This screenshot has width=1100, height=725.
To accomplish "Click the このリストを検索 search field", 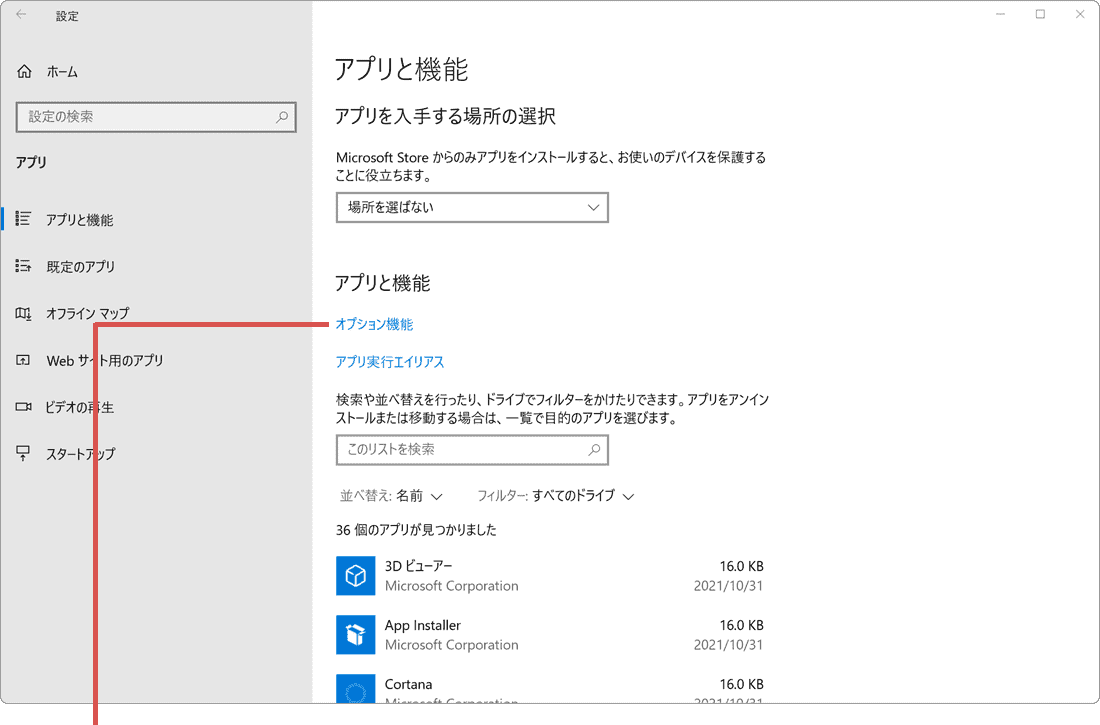I will pos(472,450).
